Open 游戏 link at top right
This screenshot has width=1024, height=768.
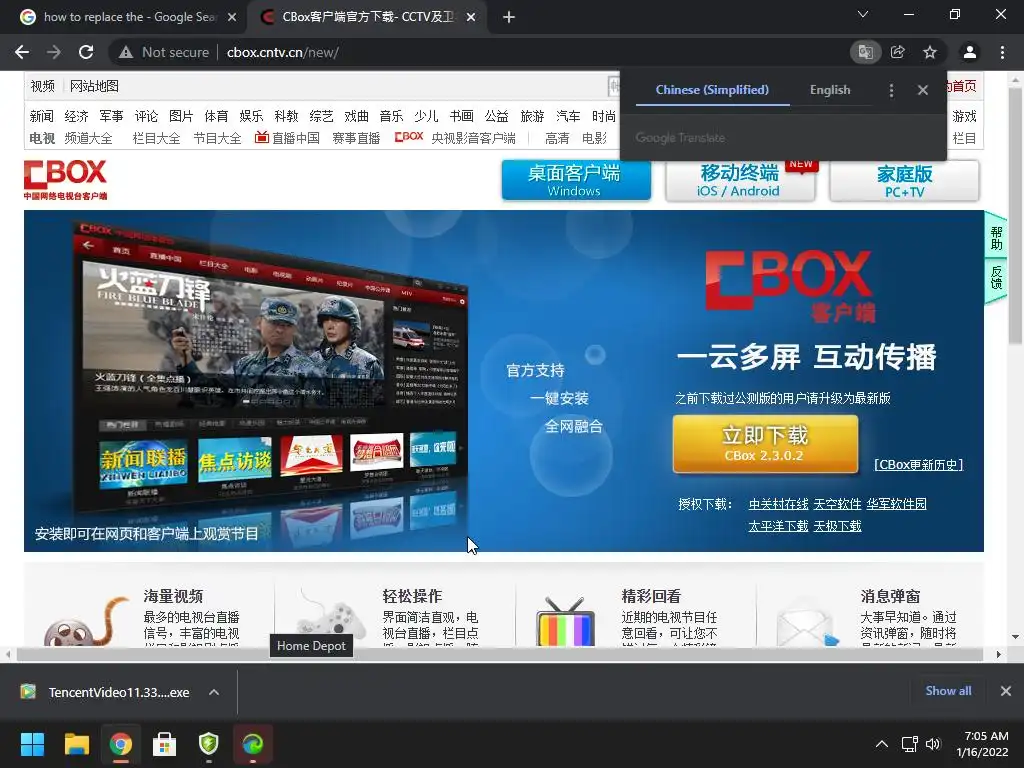(x=964, y=116)
